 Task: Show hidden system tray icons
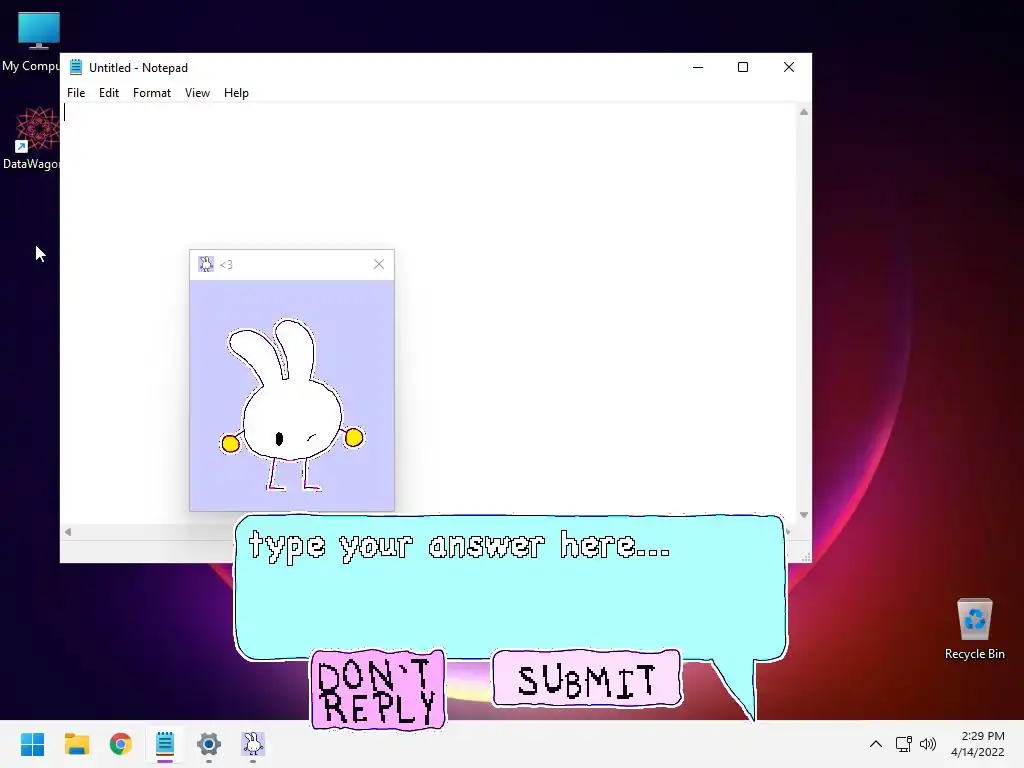click(876, 744)
